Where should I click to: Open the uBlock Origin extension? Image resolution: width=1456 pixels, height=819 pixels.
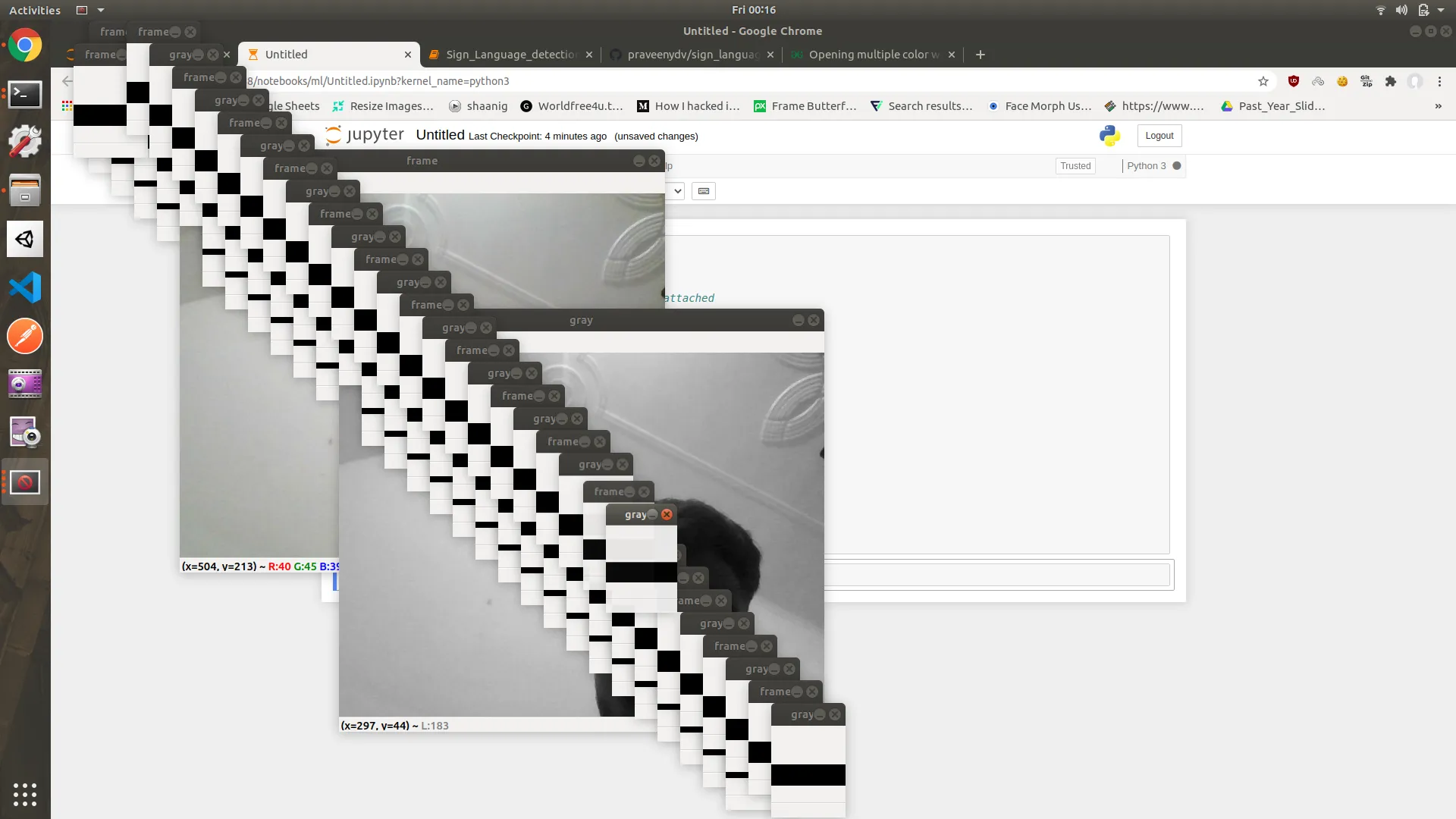1294,82
